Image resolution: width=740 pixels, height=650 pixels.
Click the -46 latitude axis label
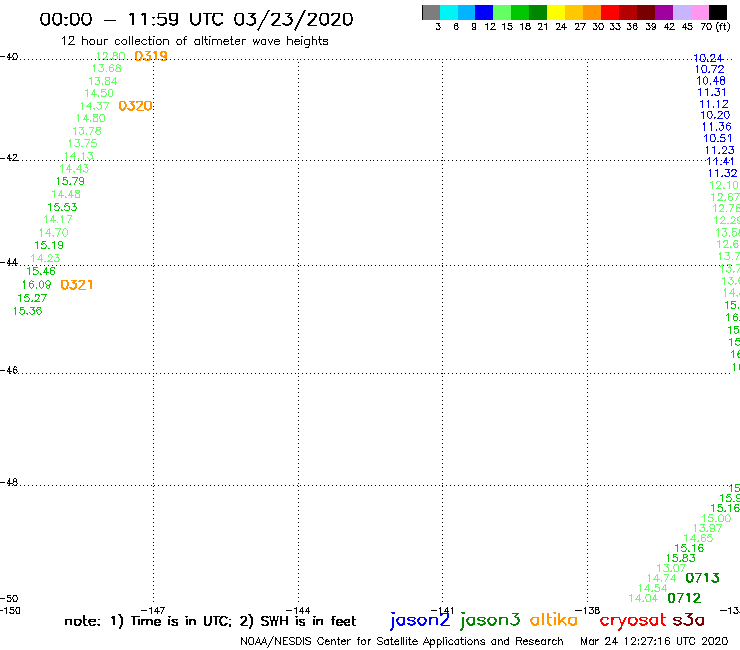point(9,370)
